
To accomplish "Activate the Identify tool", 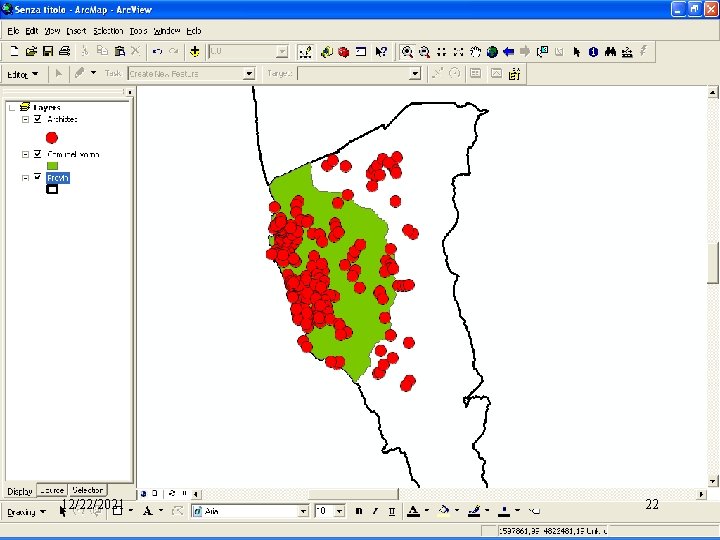I will (593, 51).
